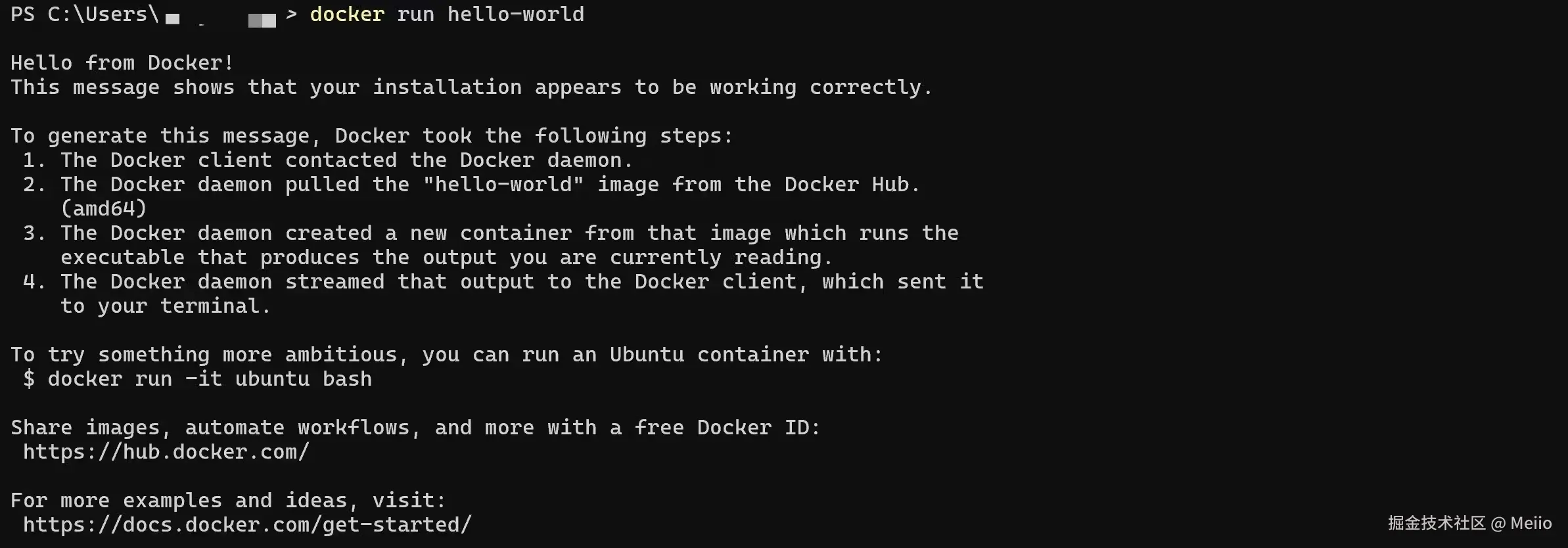Click the "Share images, automate workflows" line
1568x548 pixels.
(415, 428)
